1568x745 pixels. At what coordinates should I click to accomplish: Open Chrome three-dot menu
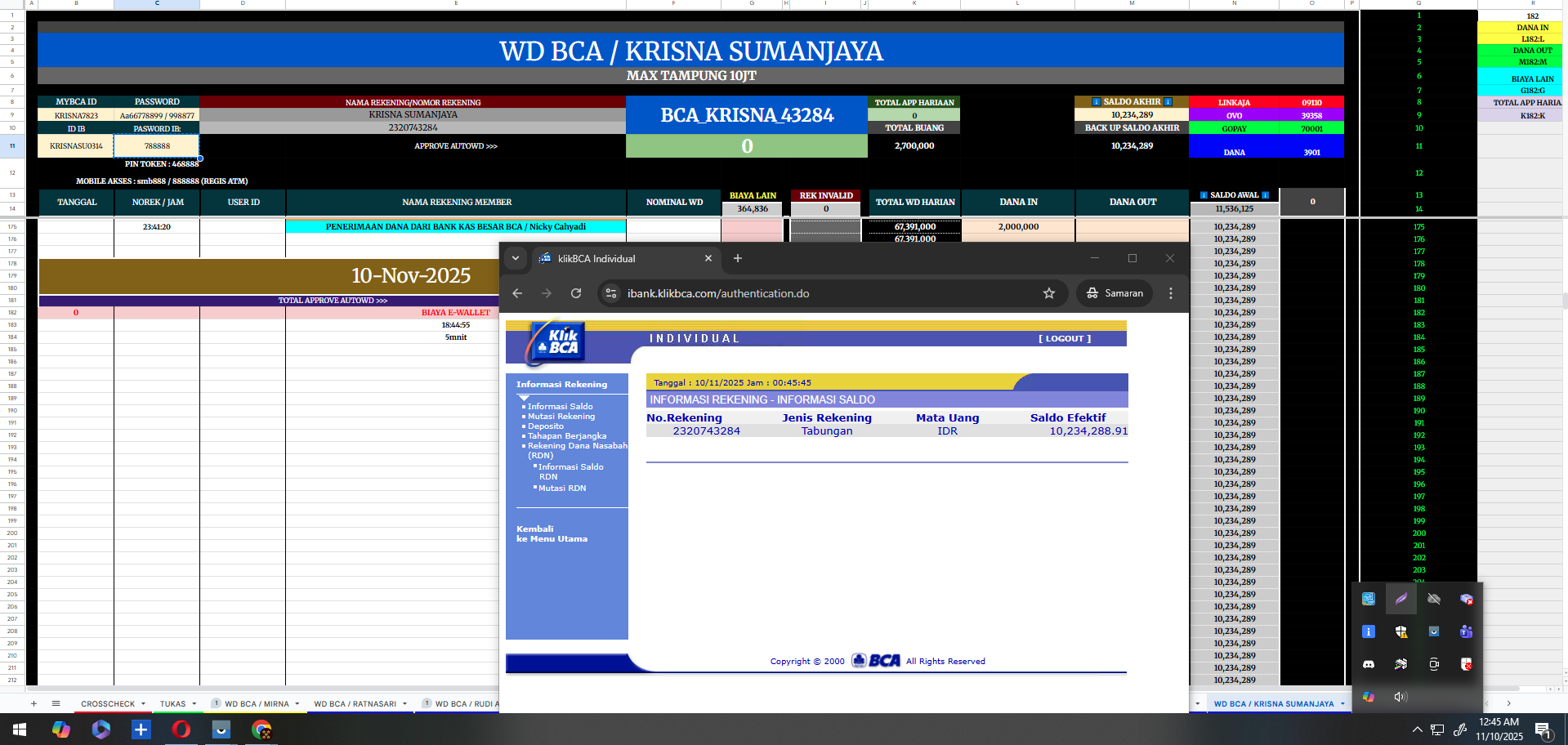tap(1171, 293)
